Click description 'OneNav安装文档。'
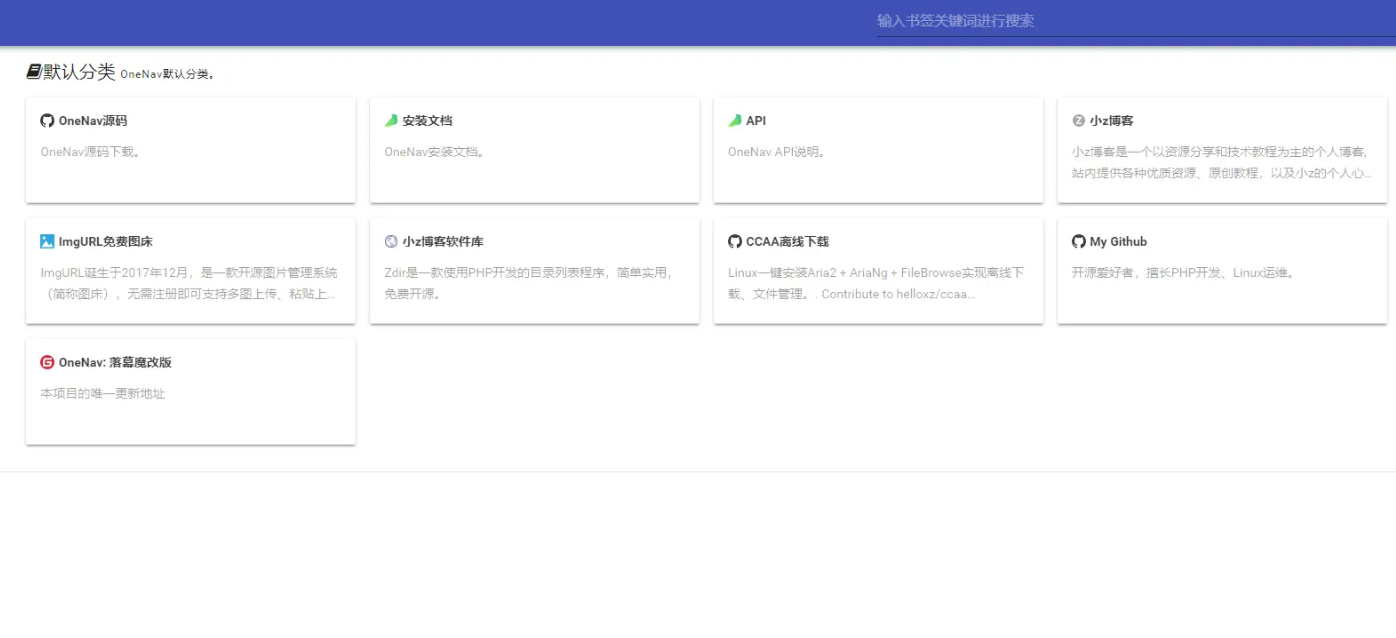Image resolution: width=1396 pixels, height=638 pixels. tap(435, 152)
